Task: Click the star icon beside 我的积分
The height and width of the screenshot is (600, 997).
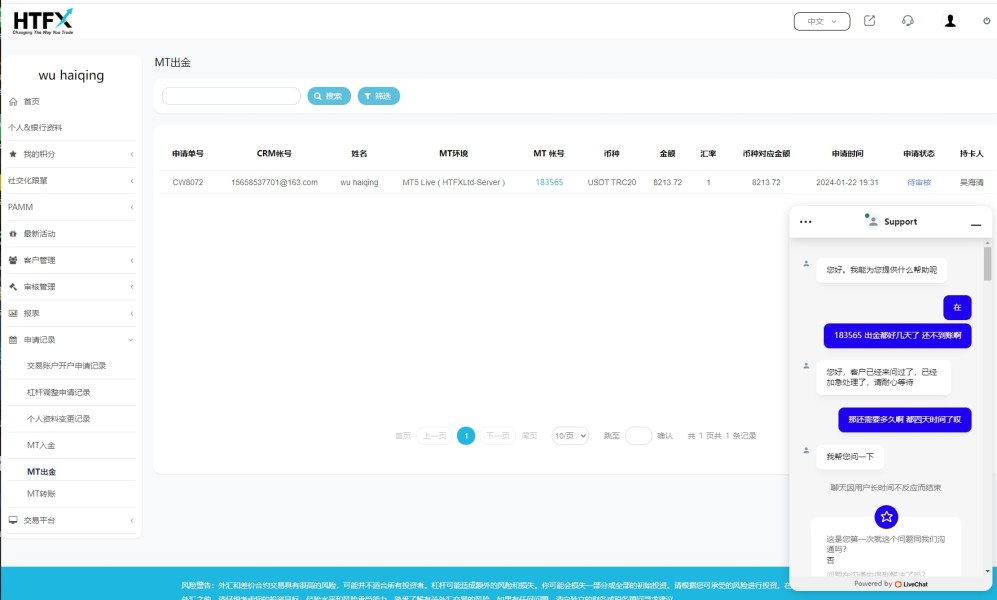Action: pos(13,154)
